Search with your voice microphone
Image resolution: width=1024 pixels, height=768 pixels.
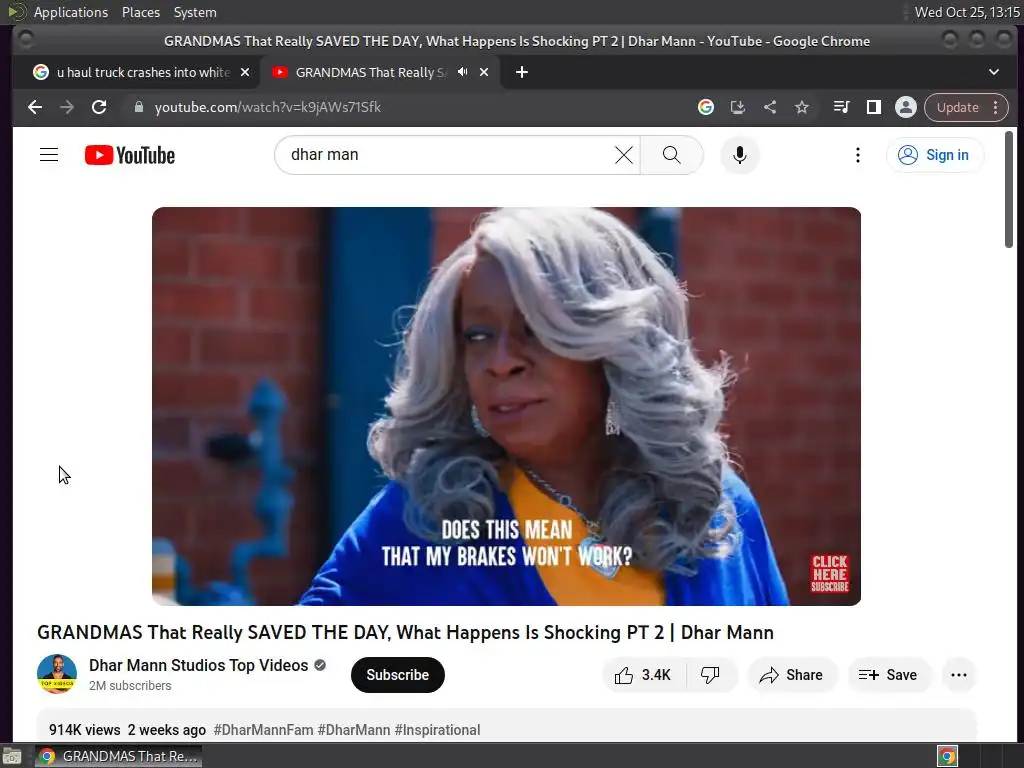tap(740, 155)
